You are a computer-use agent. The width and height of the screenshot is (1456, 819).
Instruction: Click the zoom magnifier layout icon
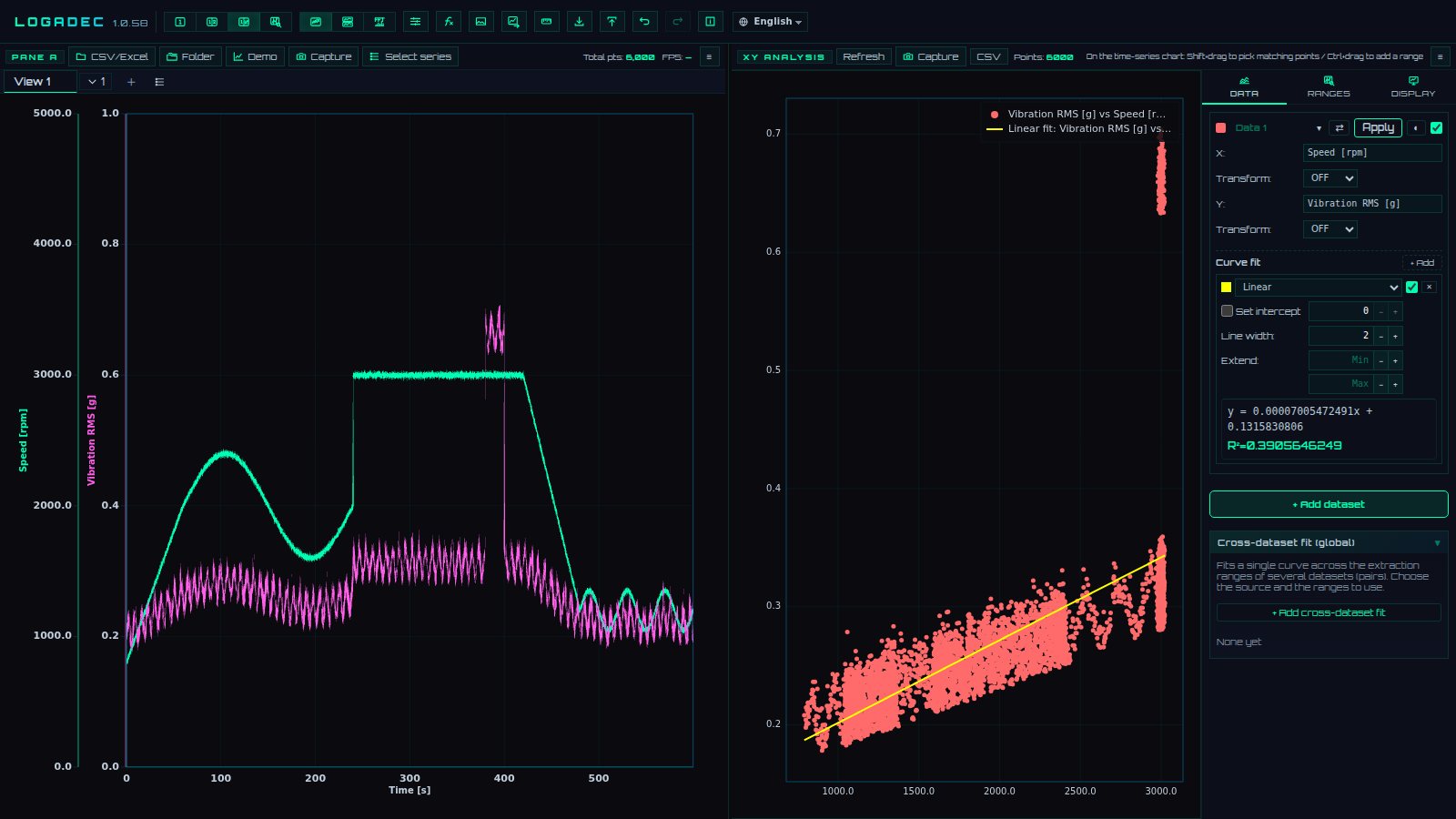(x=276, y=22)
